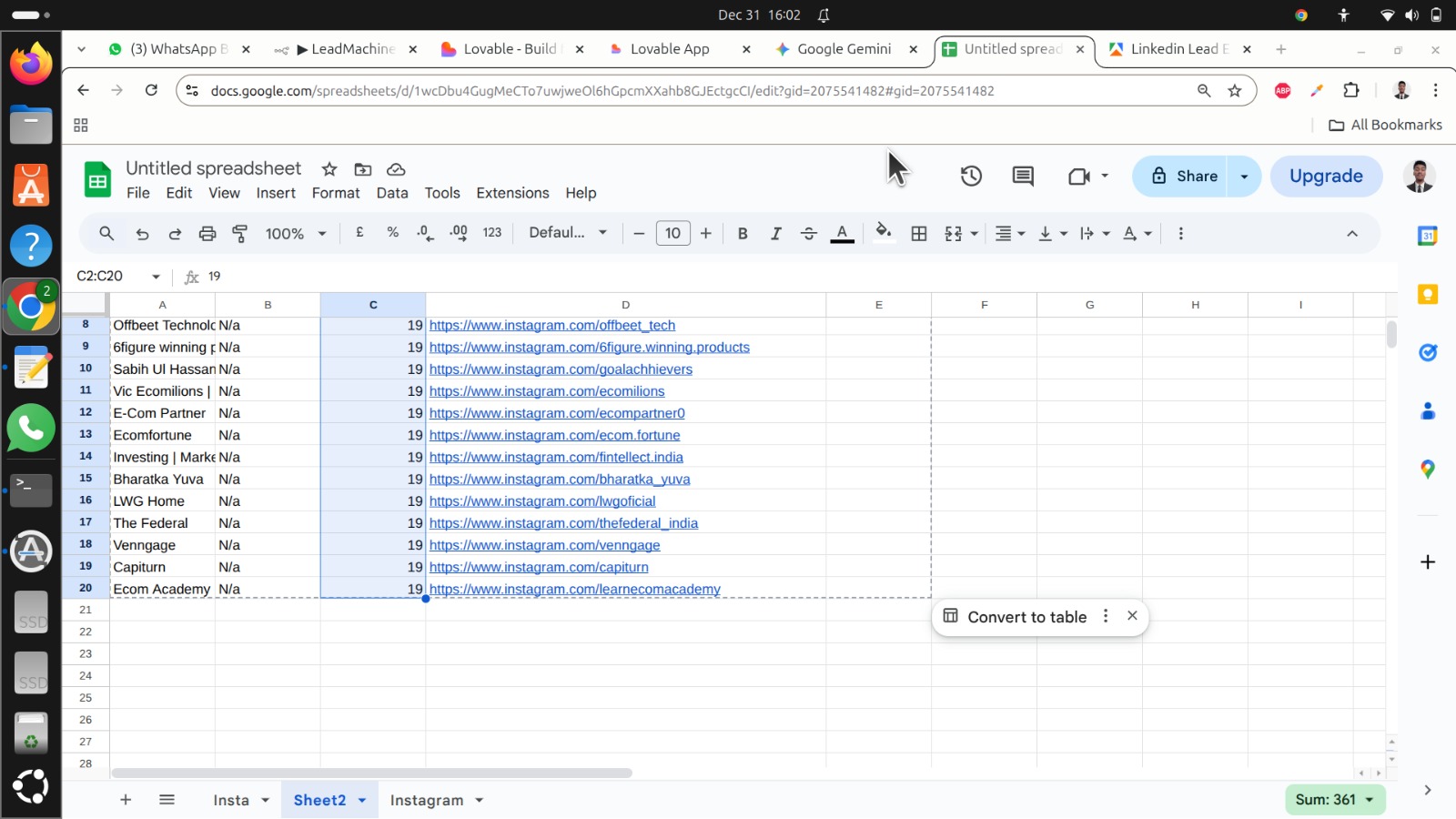Open the text color picker
Viewport: 1456px width, 819px height.
[x=843, y=234]
